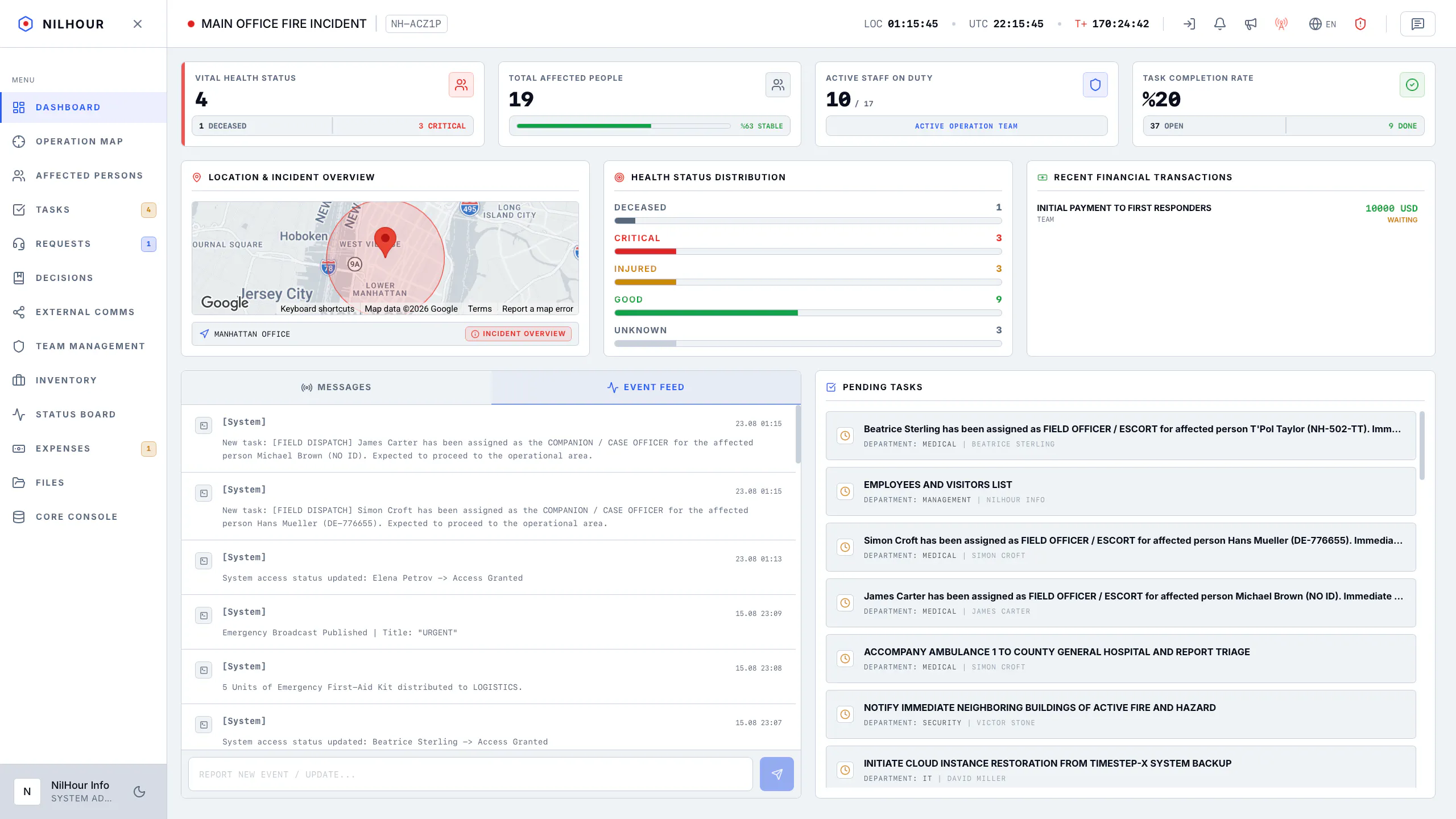Click the Good health distribution bar

tap(808, 313)
